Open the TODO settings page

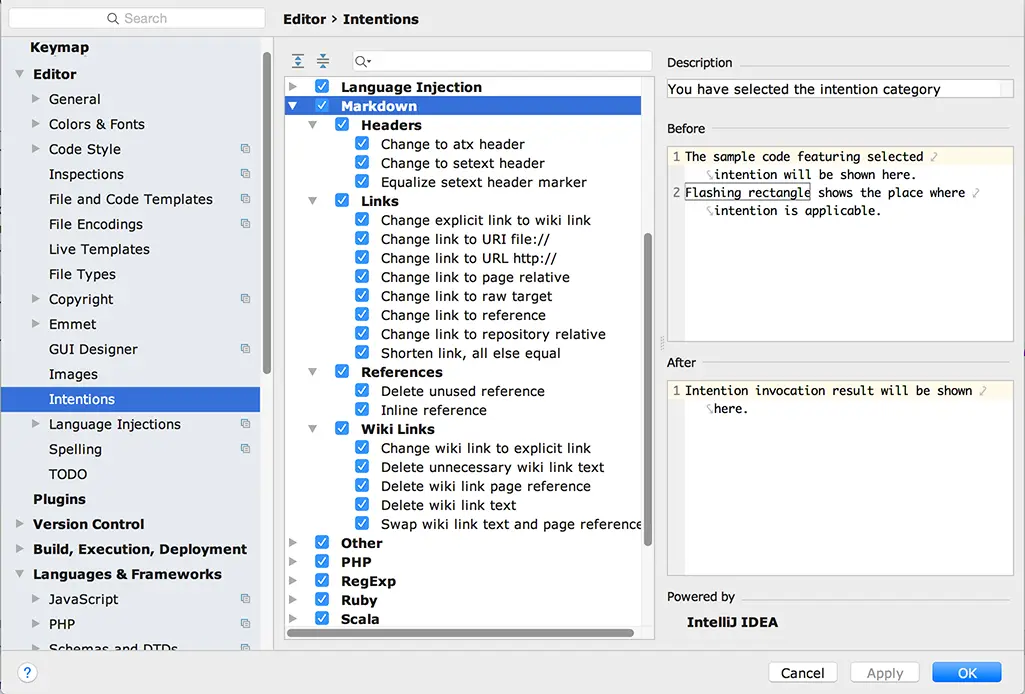pyautogui.click(x=68, y=474)
